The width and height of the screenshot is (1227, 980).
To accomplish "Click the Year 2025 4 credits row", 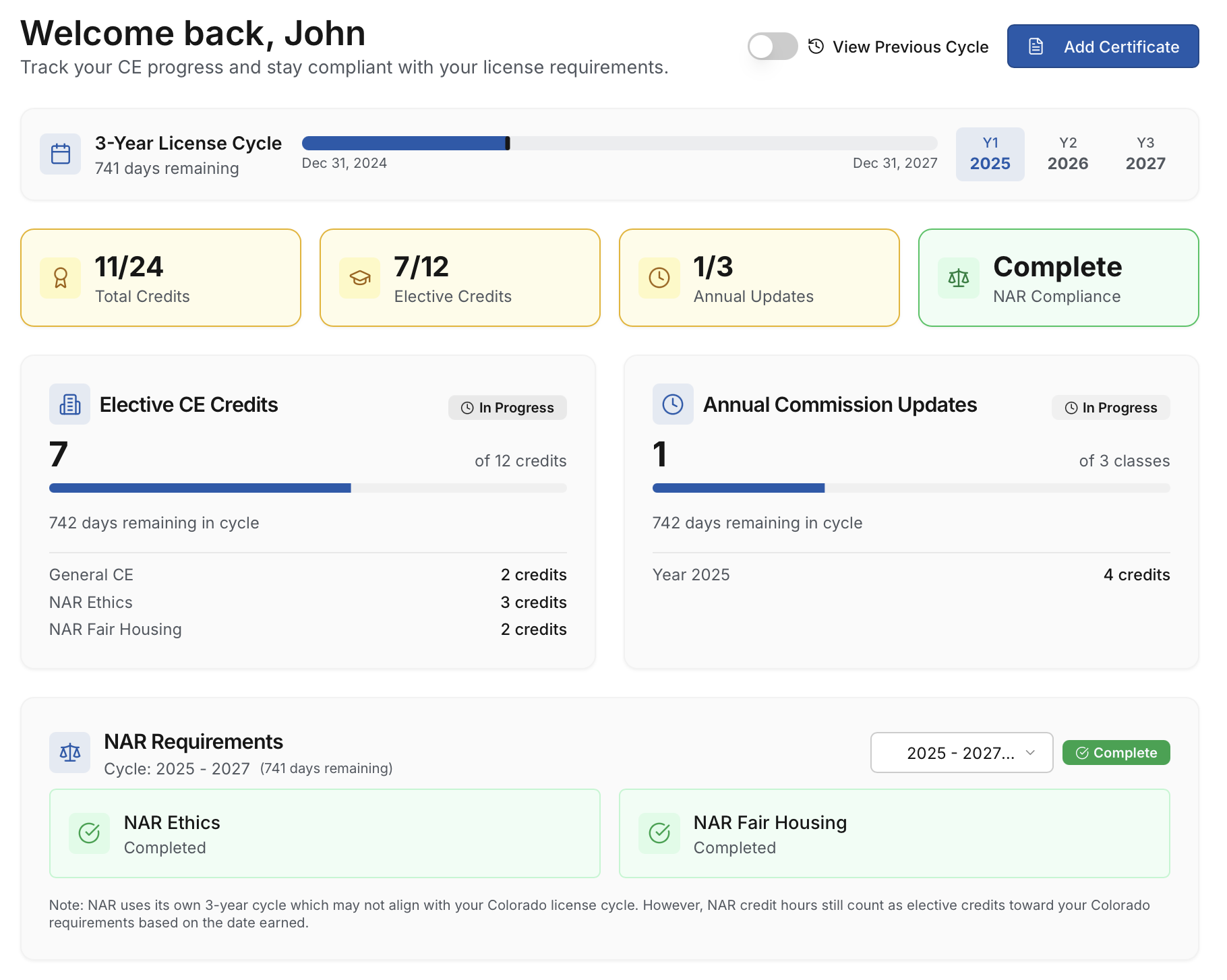I will tap(911, 575).
